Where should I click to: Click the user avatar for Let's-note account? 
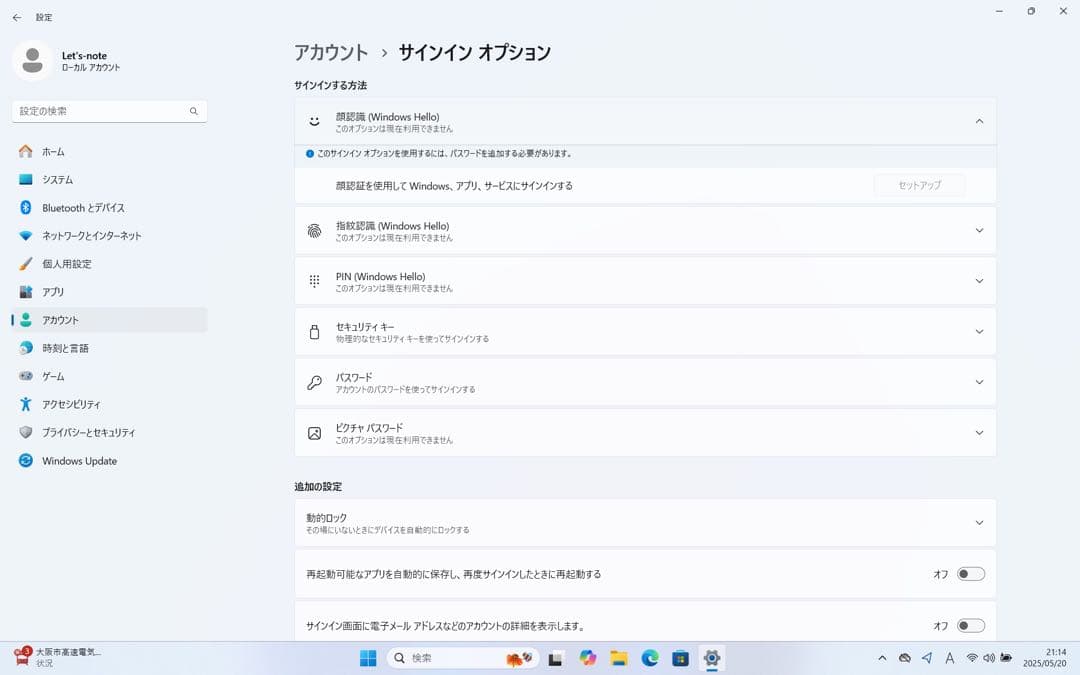(x=34, y=60)
